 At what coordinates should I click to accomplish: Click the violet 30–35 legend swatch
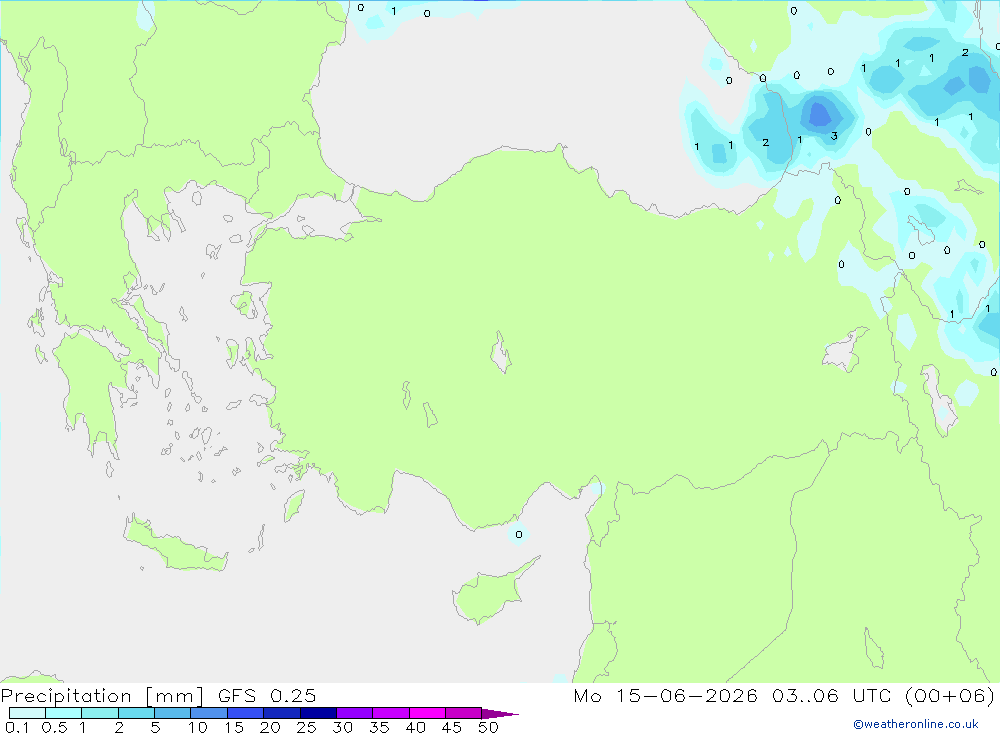[355, 713]
